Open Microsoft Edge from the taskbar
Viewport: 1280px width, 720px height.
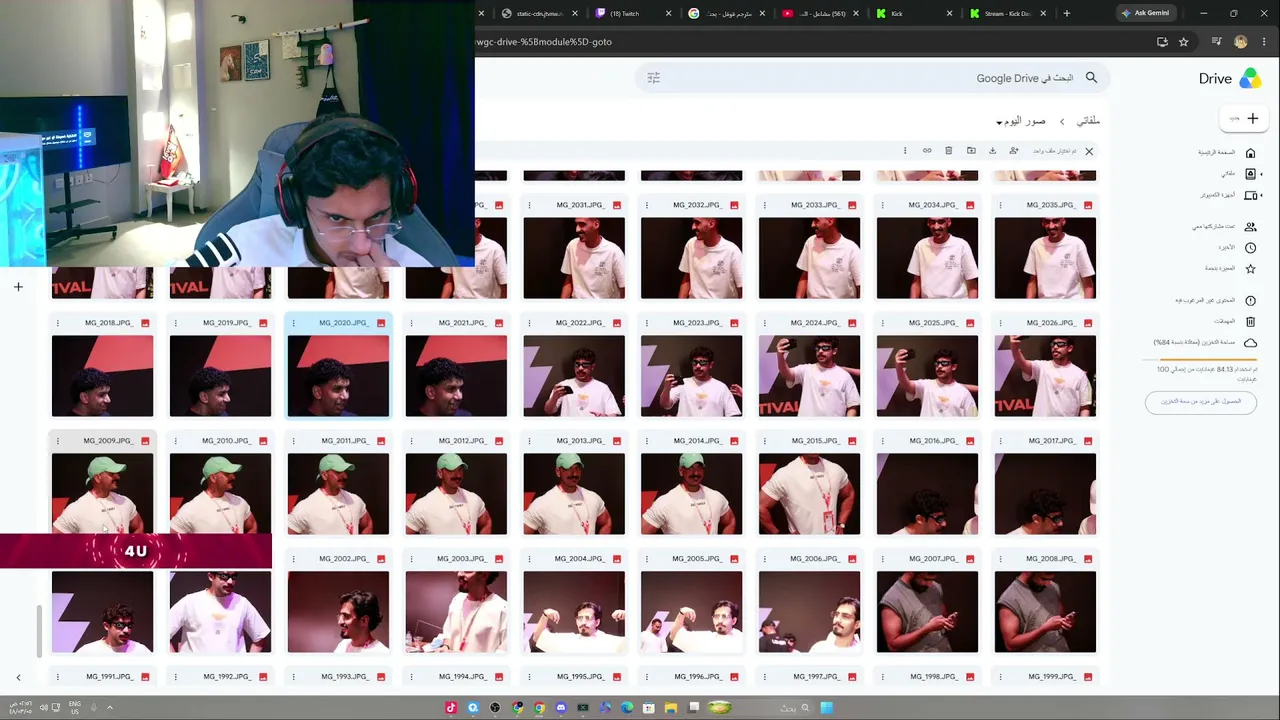[627, 708]
